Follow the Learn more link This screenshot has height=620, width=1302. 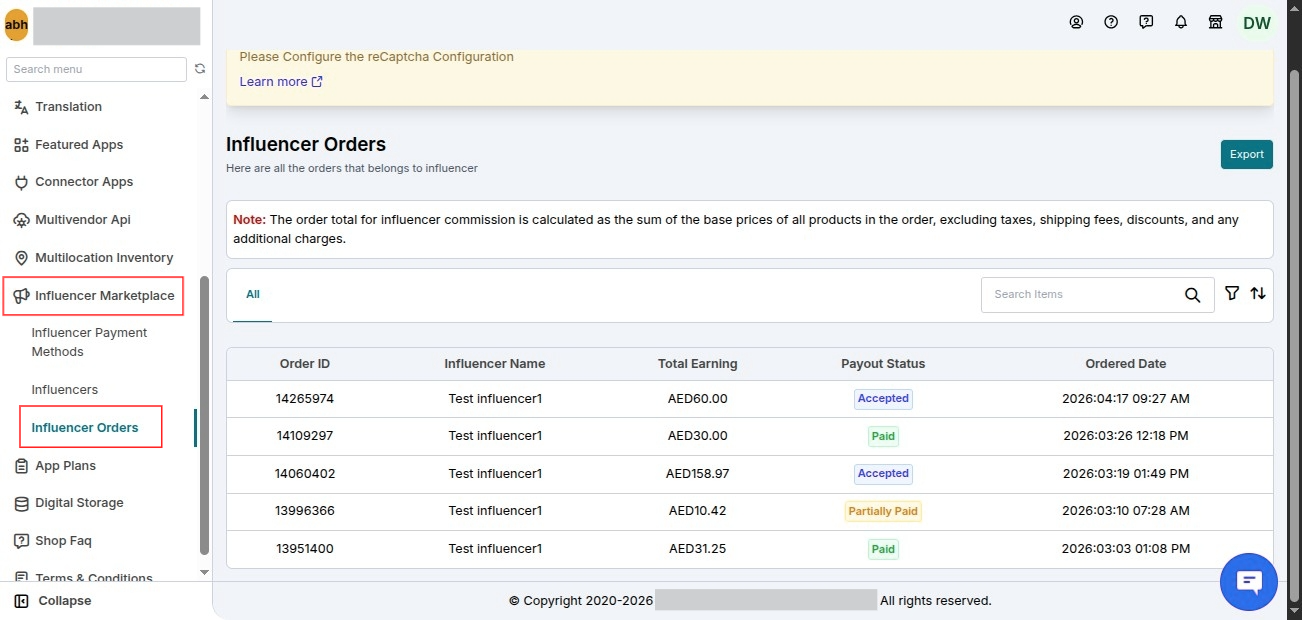click(281, 82)
